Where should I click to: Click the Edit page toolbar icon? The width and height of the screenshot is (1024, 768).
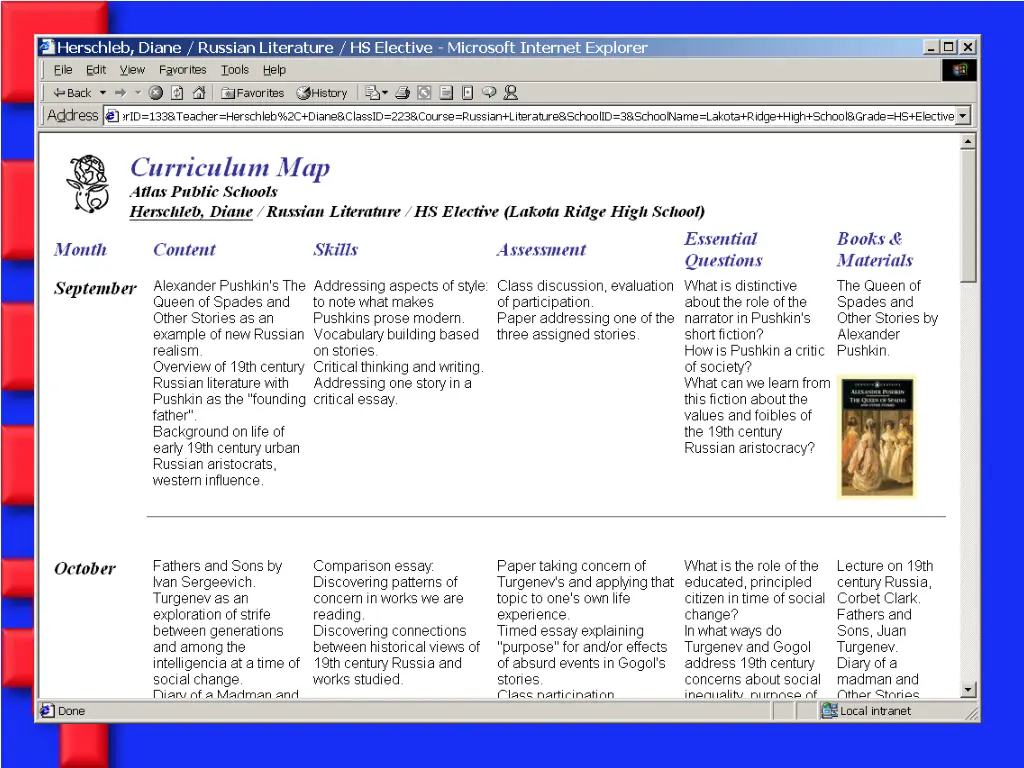(424, 93)
